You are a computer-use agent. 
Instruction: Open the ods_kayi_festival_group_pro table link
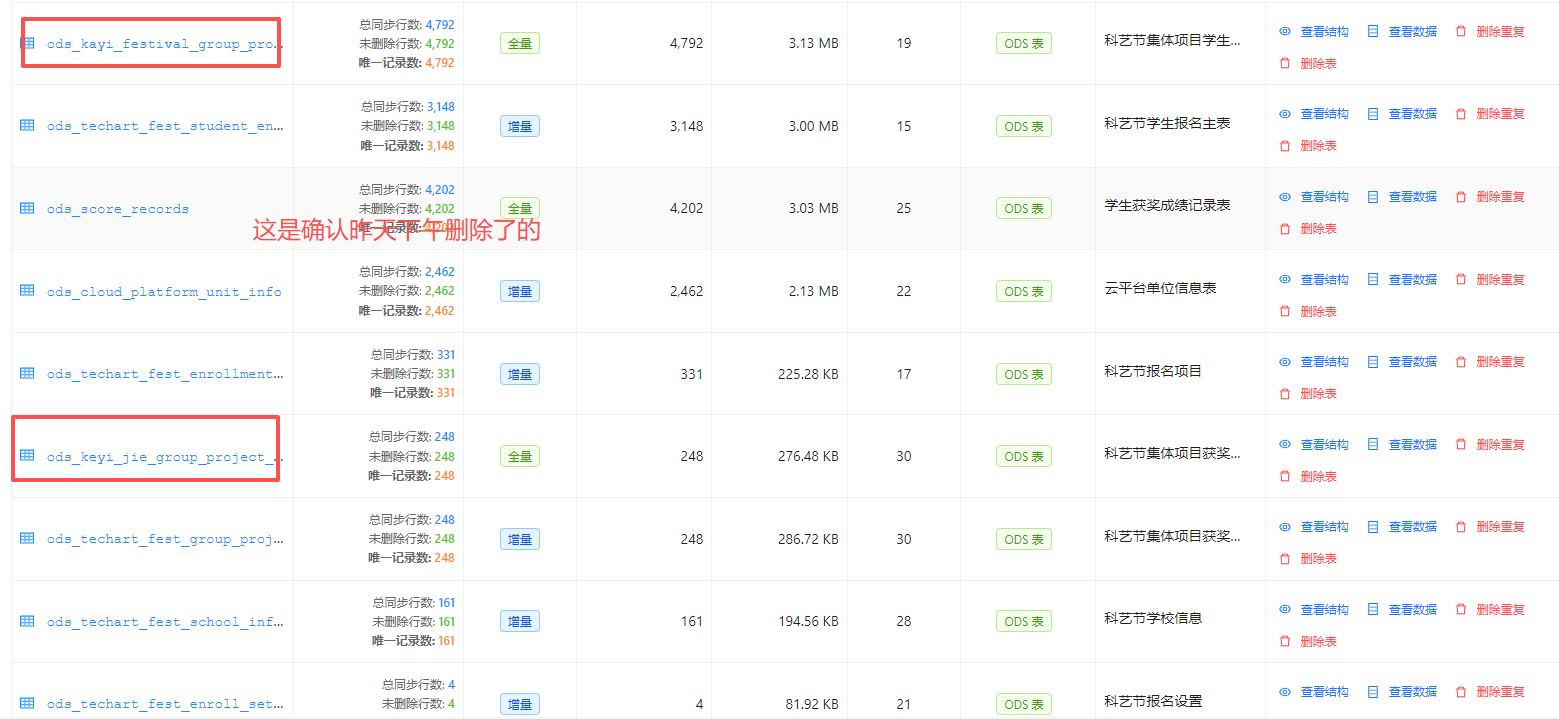164,45
